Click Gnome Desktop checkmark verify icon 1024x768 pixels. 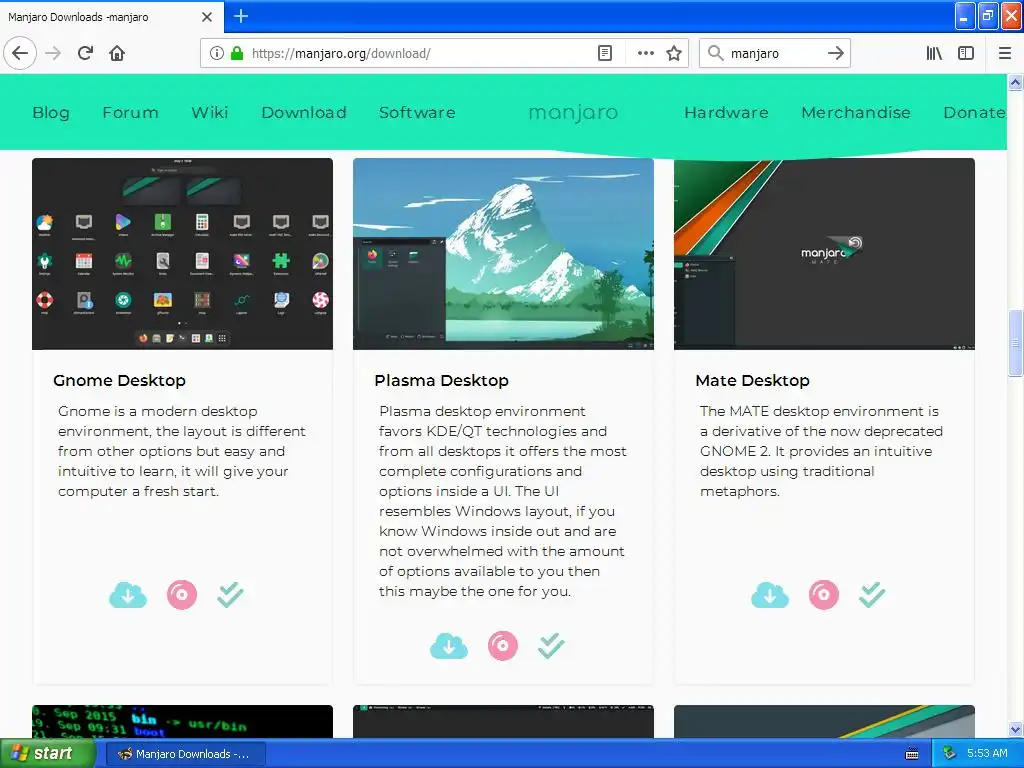230,595
